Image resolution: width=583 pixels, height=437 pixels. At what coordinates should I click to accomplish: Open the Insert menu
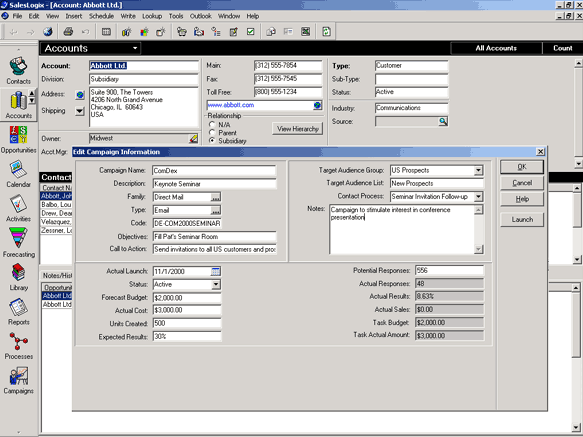74,16
